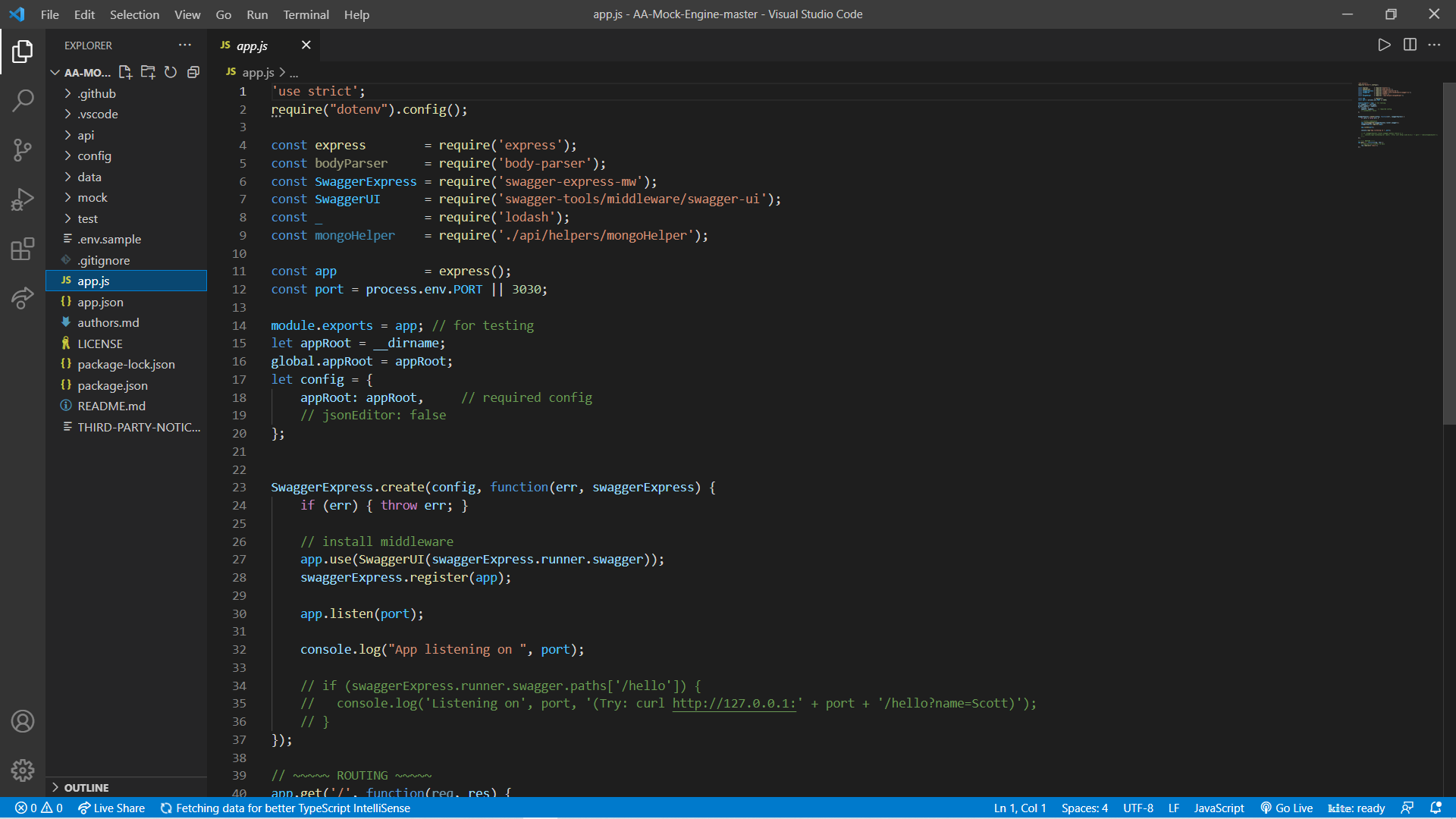Open the Search view in activity bar
This screenshot has width=1456, height=819.
tap(23, 100)
